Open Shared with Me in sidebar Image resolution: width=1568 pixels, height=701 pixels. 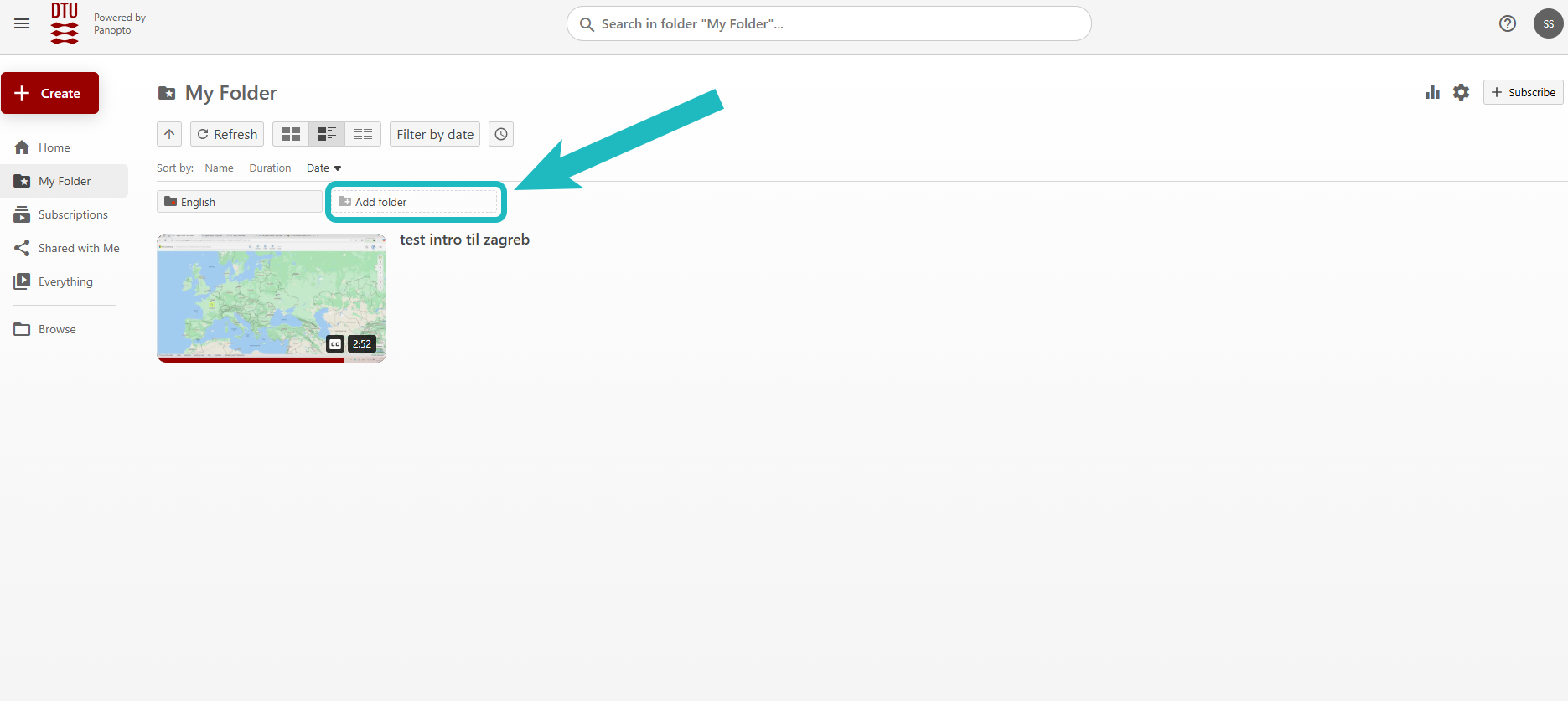tap(79, 248)
